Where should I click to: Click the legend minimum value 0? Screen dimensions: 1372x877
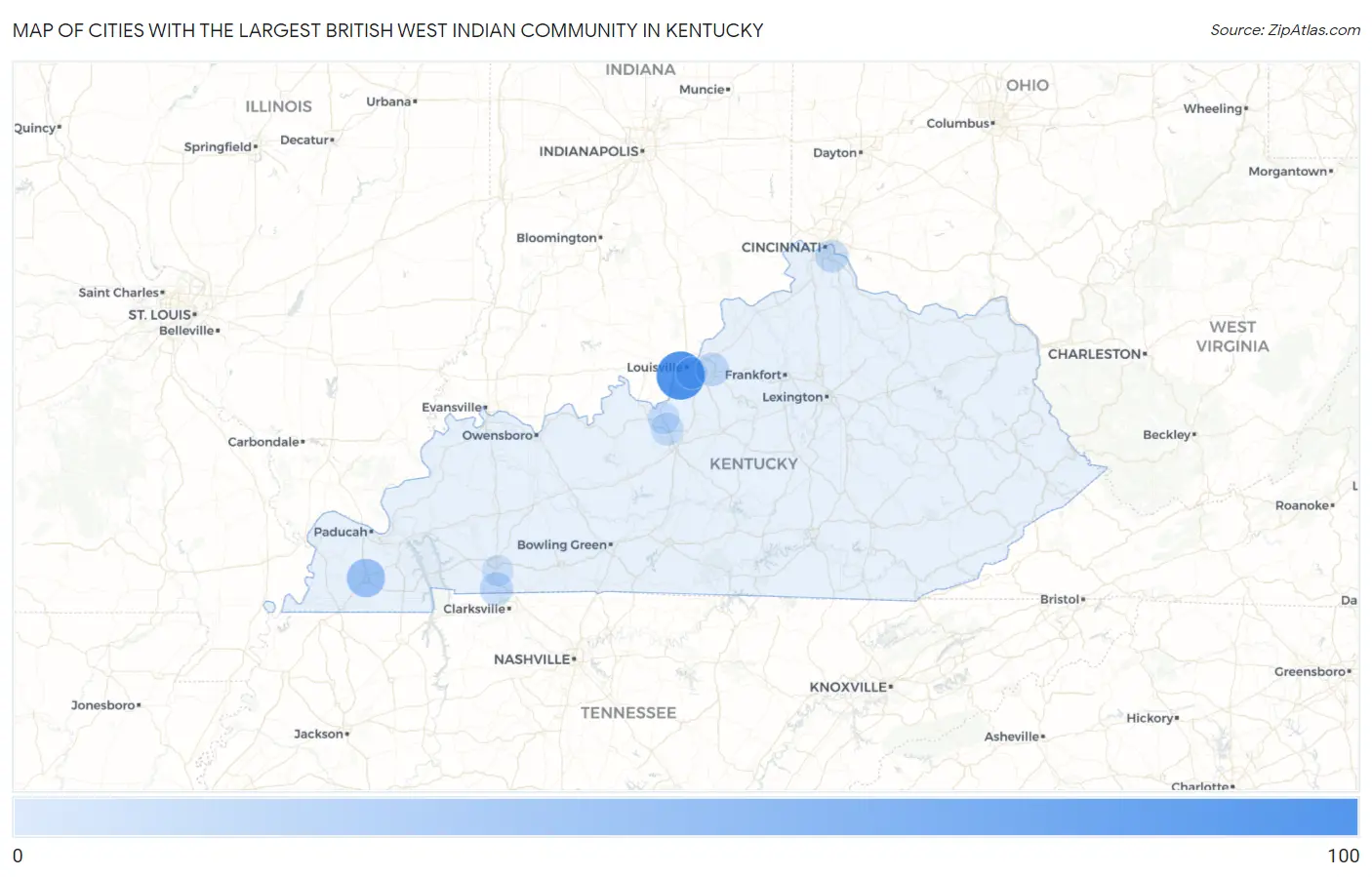(x=18, y=856)
